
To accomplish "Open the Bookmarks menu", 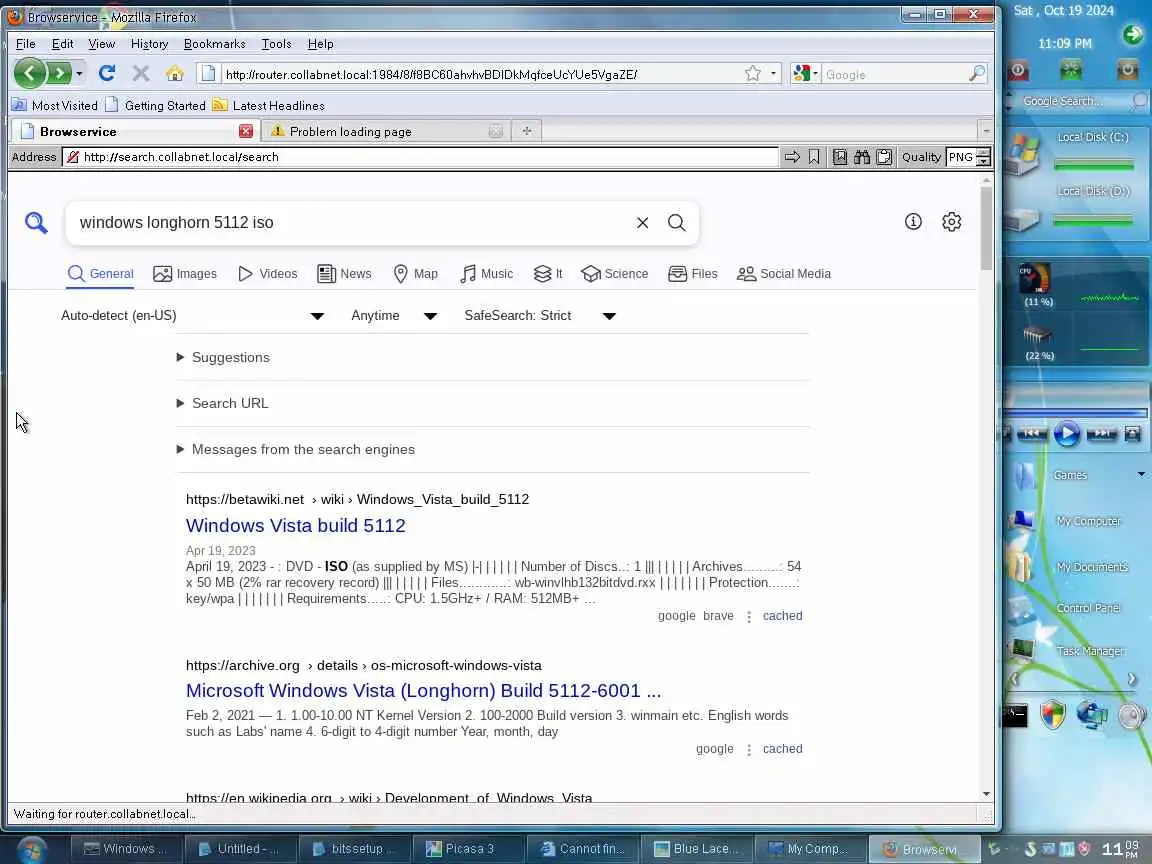I will (x=215, y=43).
